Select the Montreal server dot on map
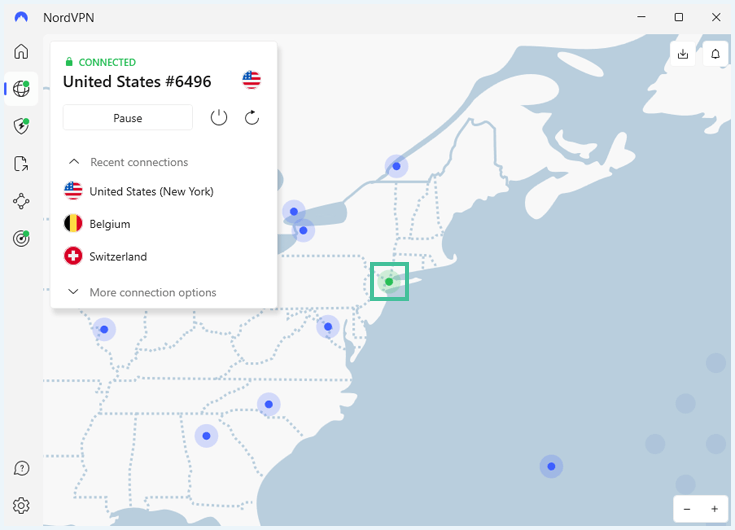The height and width of the screenshot is (530, 735). point(397,166)
